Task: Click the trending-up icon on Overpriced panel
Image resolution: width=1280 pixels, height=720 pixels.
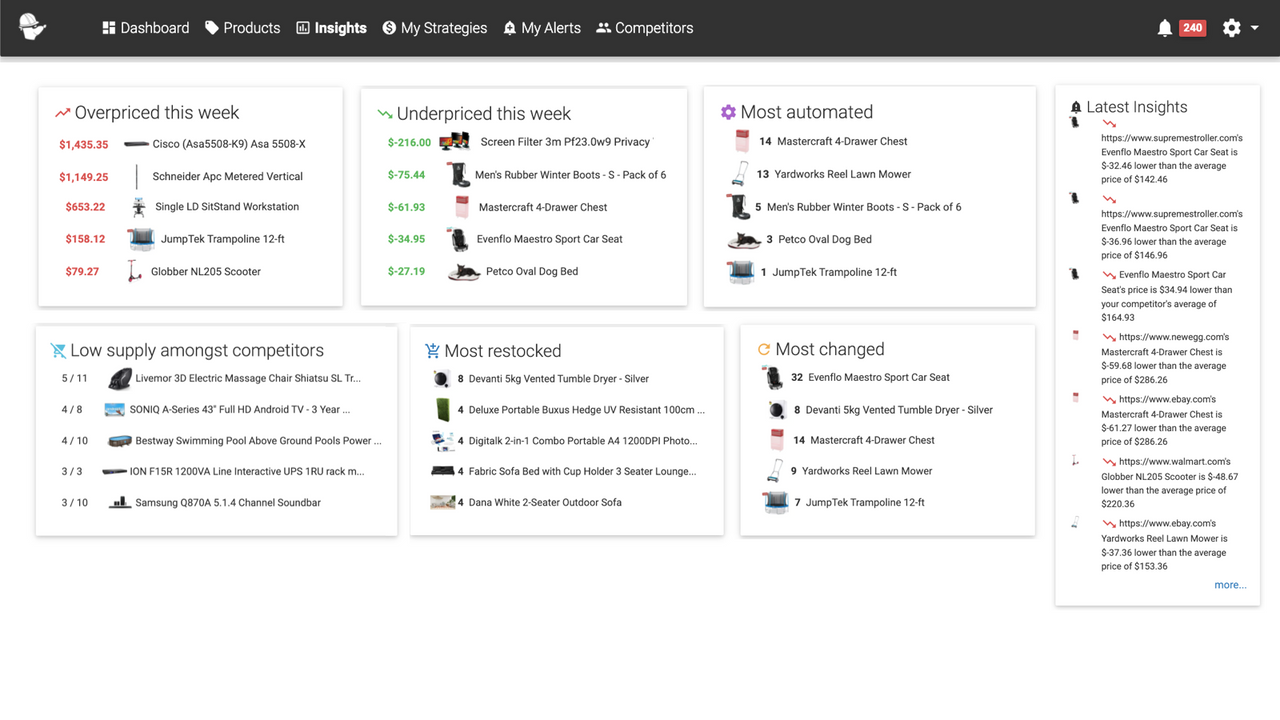Action: coord(61,112)
